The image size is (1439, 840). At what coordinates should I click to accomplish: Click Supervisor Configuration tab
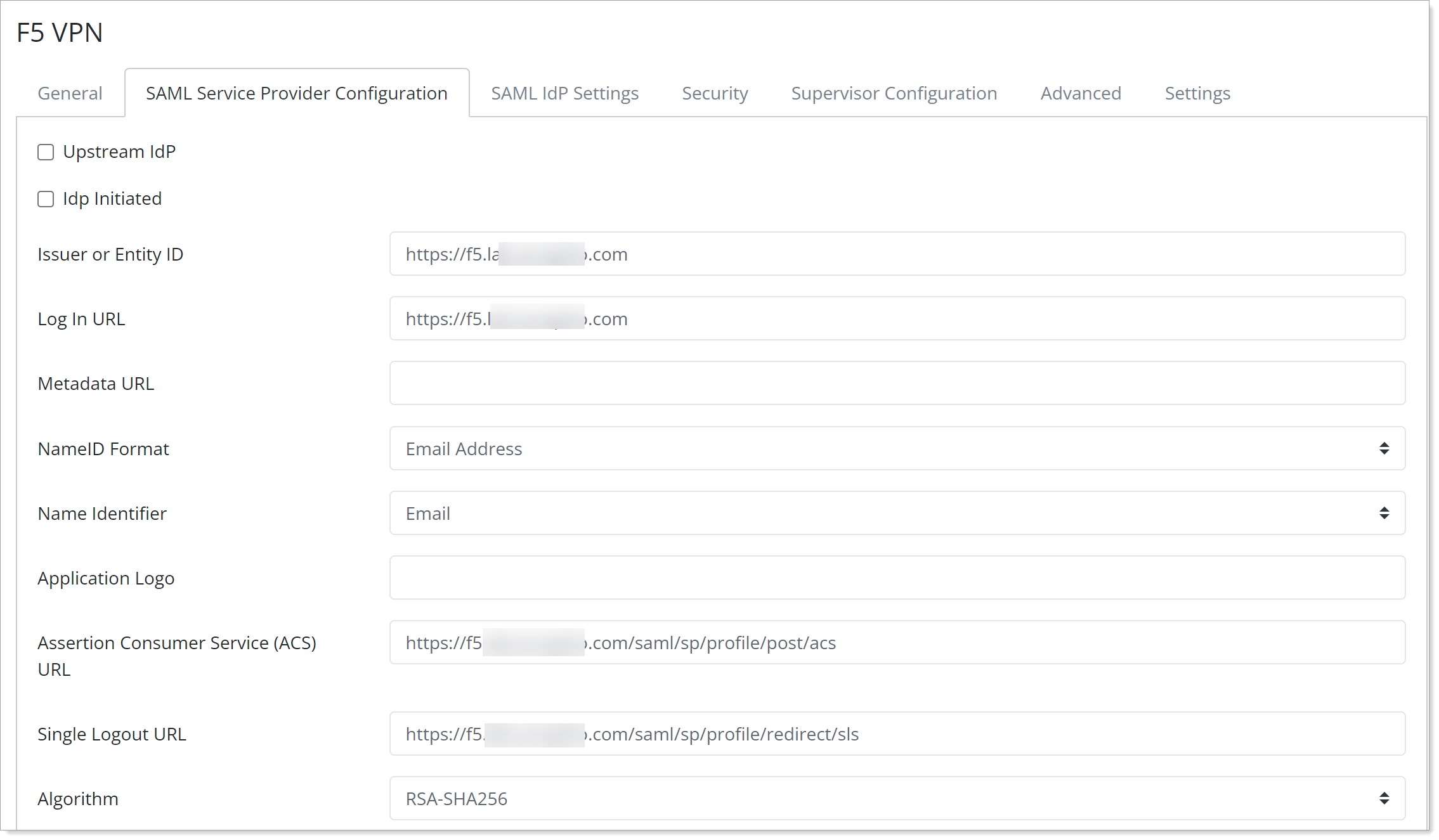[893, 92]
